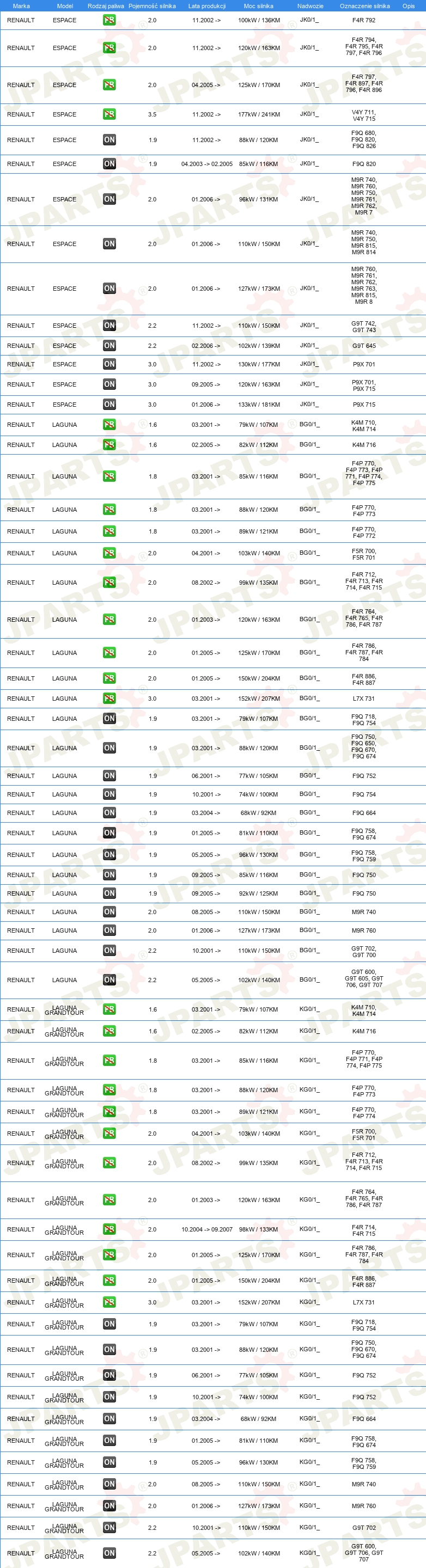Click the Opis column header
This screenshot has height=1568, width=426.
[x=409, y=6]
